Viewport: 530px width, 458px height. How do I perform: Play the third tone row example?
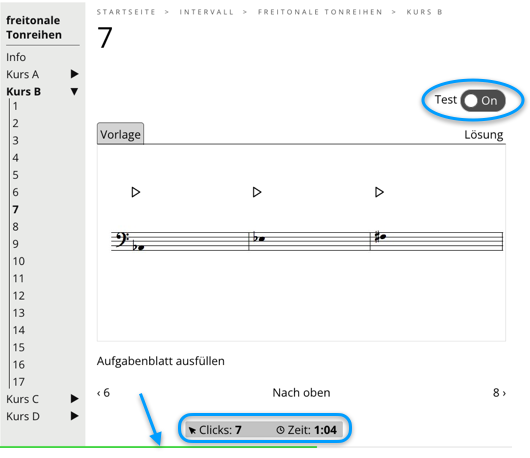(379, 192)
